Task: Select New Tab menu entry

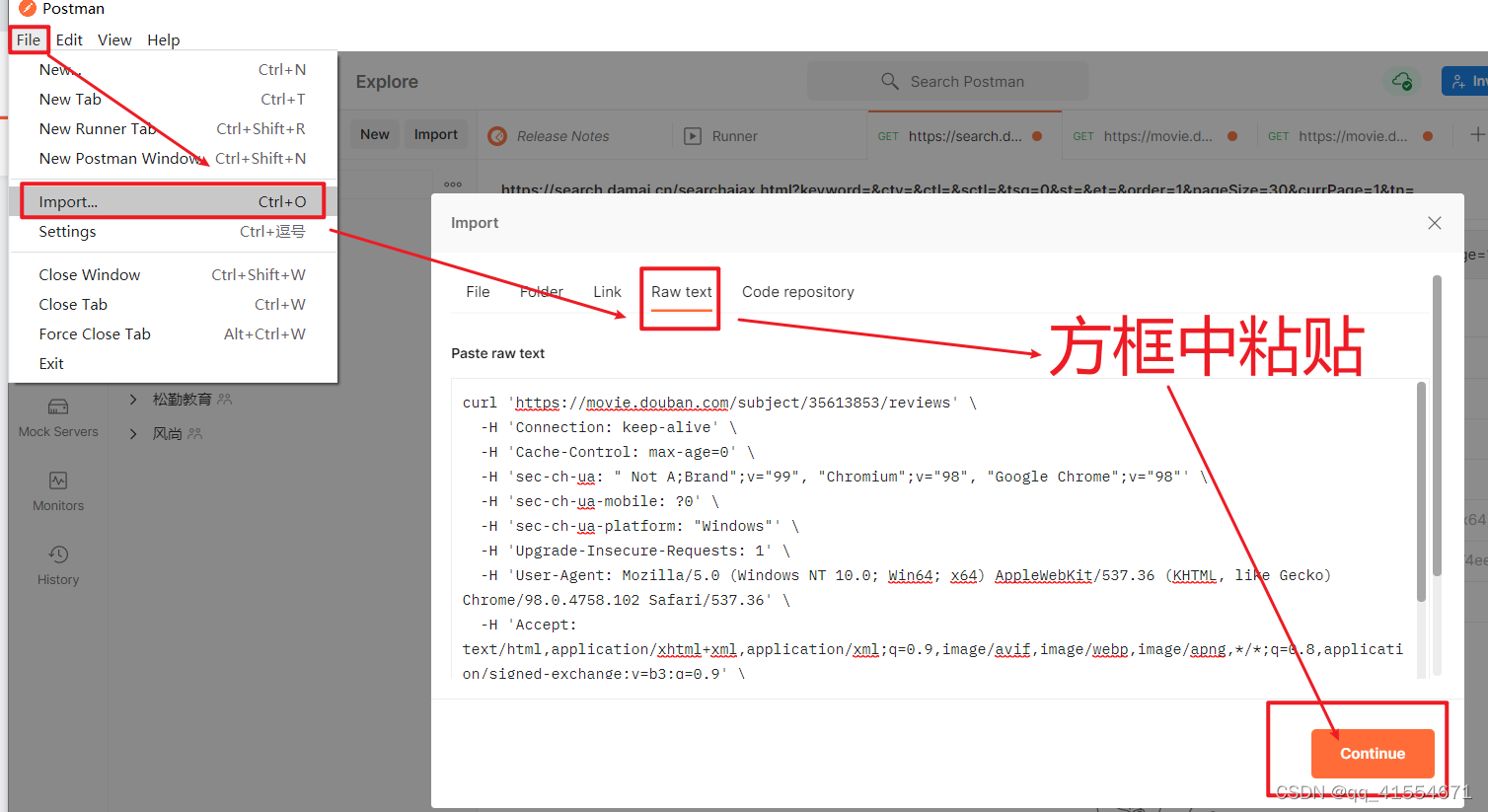Action: [x=173, y=99]
